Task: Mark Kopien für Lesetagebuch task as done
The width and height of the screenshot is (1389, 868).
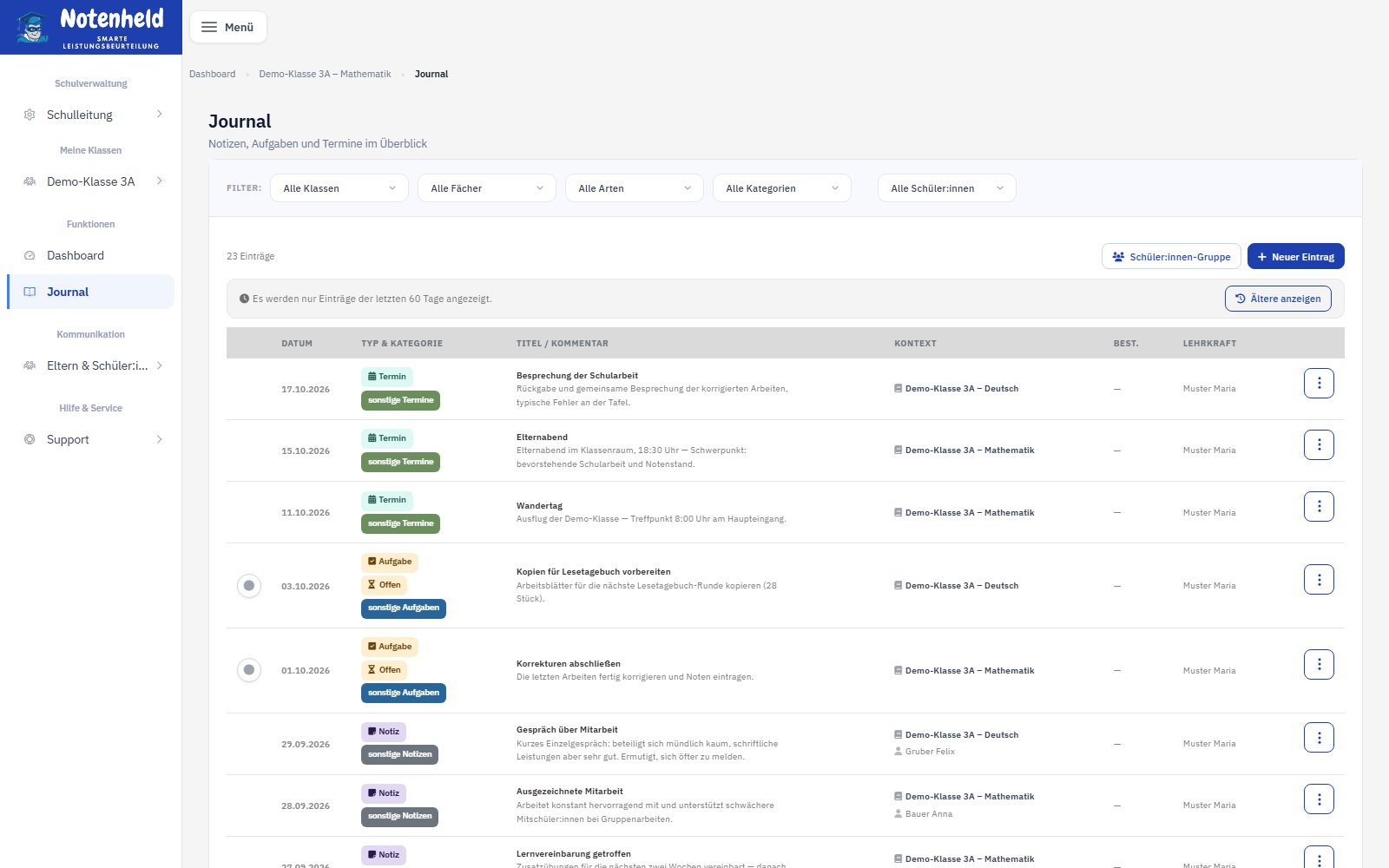Action: (249, 586)
